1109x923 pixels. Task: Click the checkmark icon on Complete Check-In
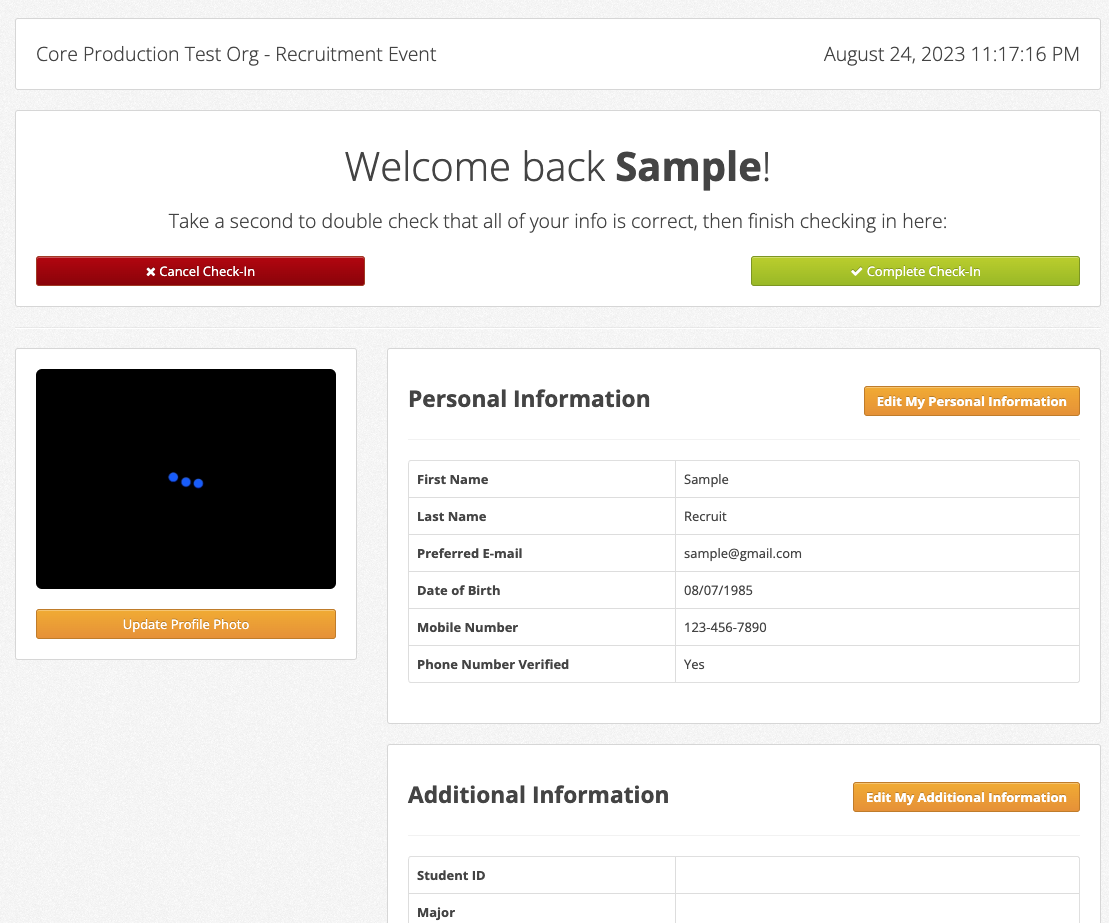point(857,272)
